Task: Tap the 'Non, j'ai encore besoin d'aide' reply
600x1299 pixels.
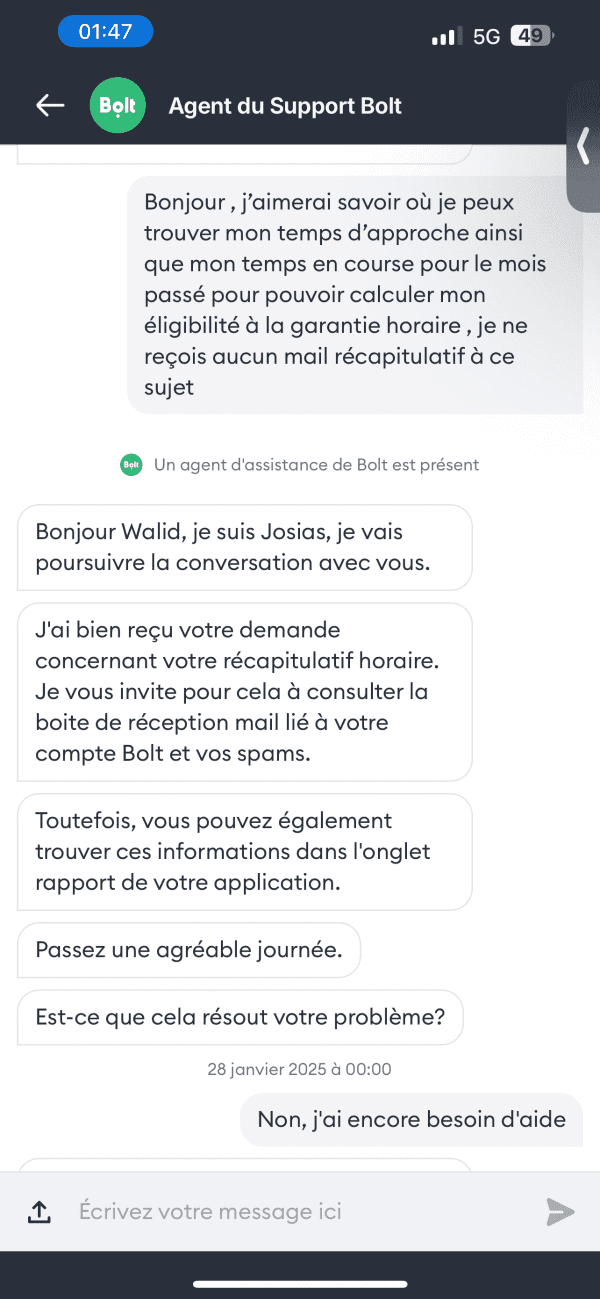Action: pyautogui.click(x=412, y=1119)
